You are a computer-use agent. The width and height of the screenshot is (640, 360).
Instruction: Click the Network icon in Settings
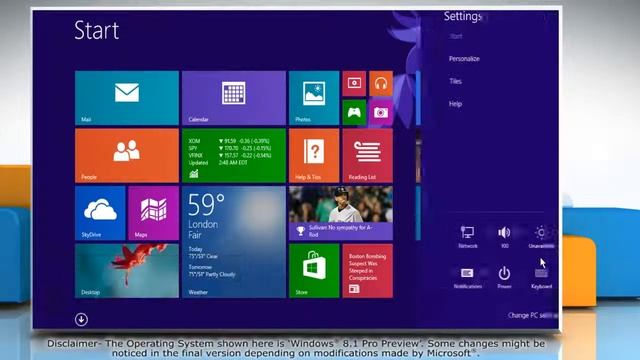467,237
